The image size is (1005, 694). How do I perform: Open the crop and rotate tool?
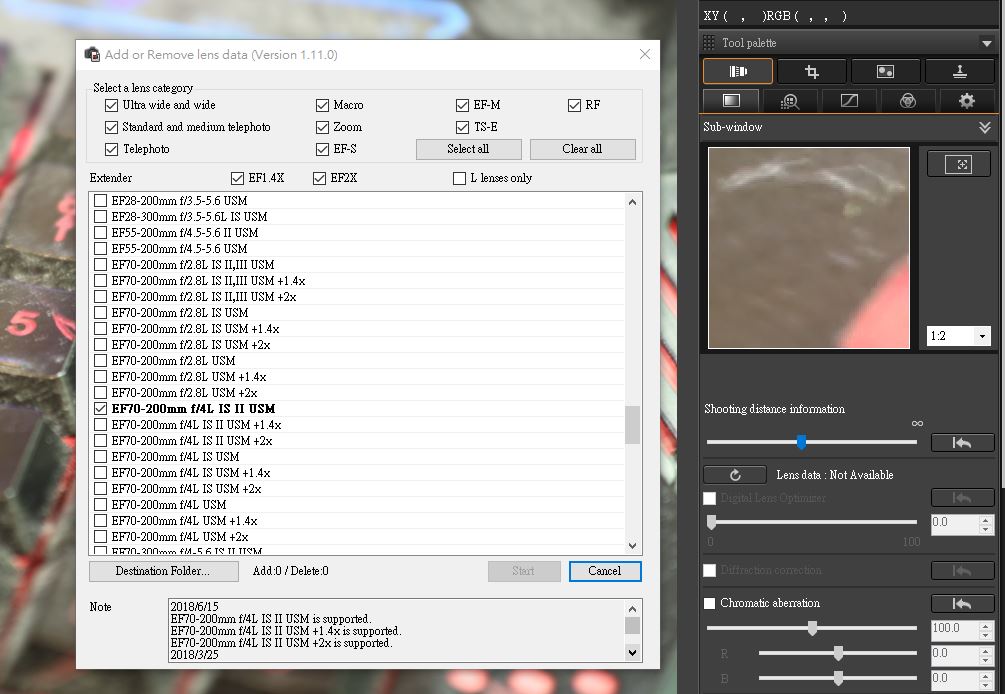(x=811, y=71)
